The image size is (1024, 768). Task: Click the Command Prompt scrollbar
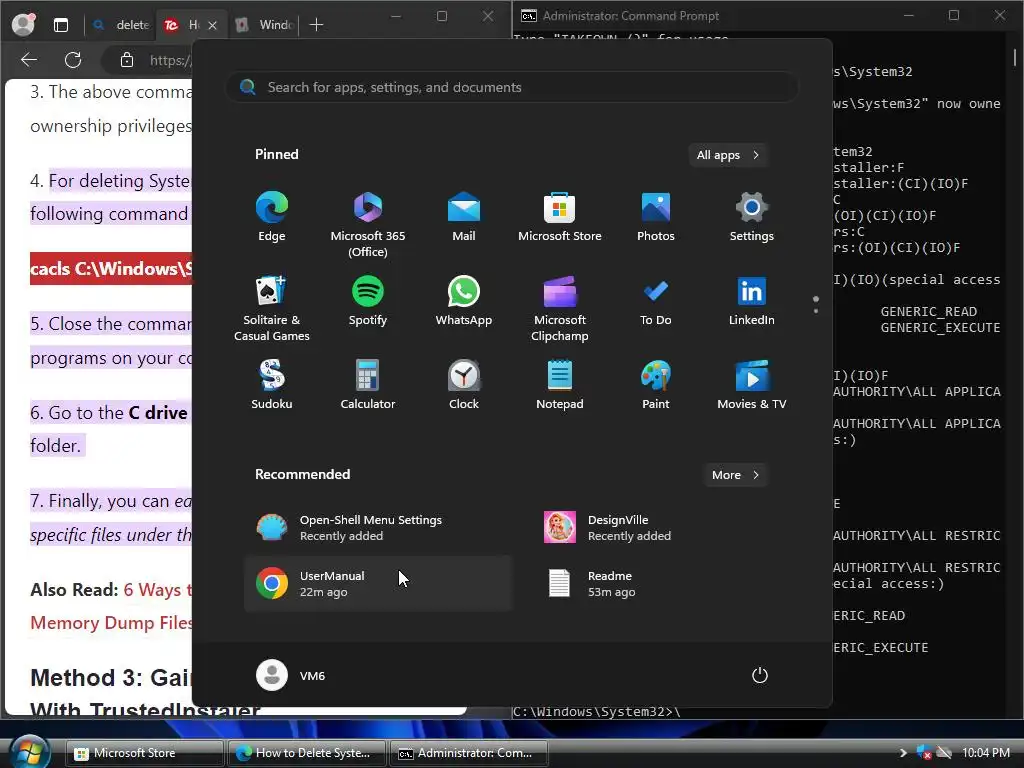[1014, 57]
